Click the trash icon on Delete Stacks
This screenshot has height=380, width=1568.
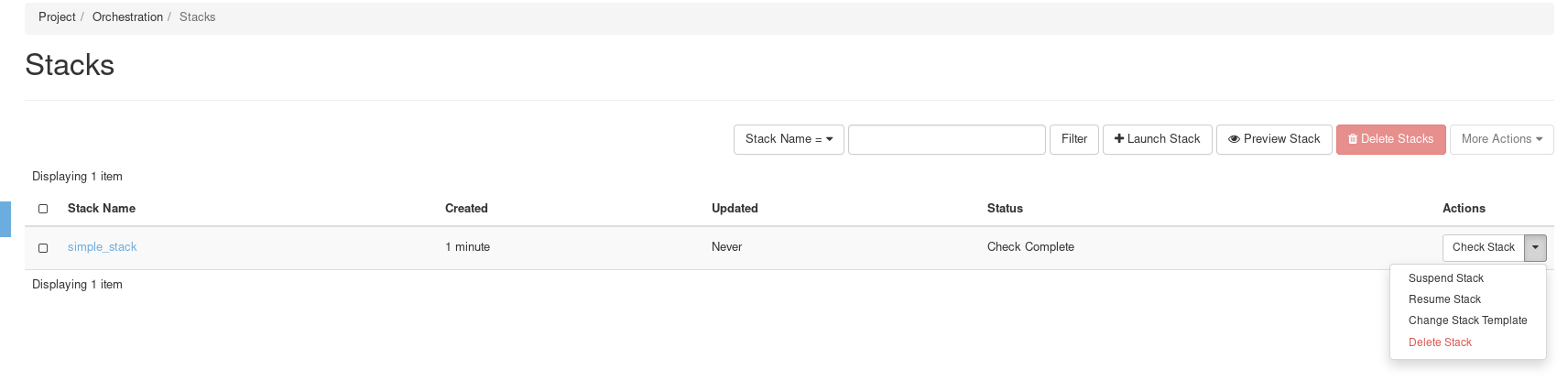coord(1353,139)
